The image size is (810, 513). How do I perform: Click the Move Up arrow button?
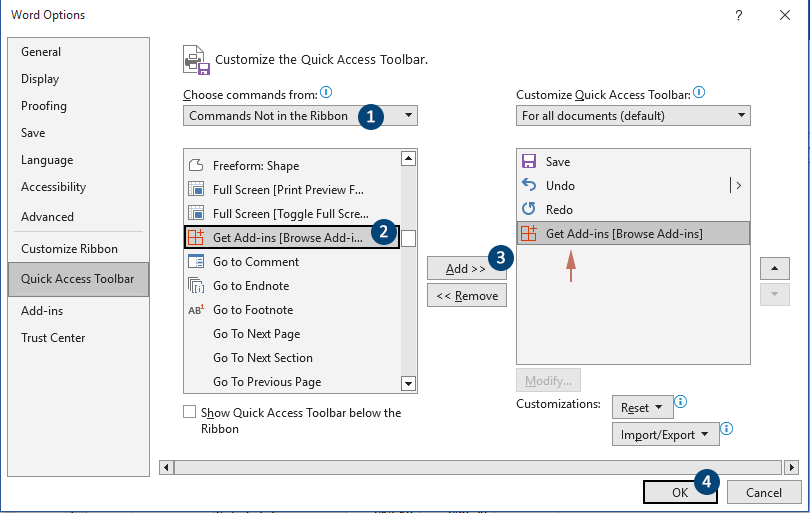775,270
